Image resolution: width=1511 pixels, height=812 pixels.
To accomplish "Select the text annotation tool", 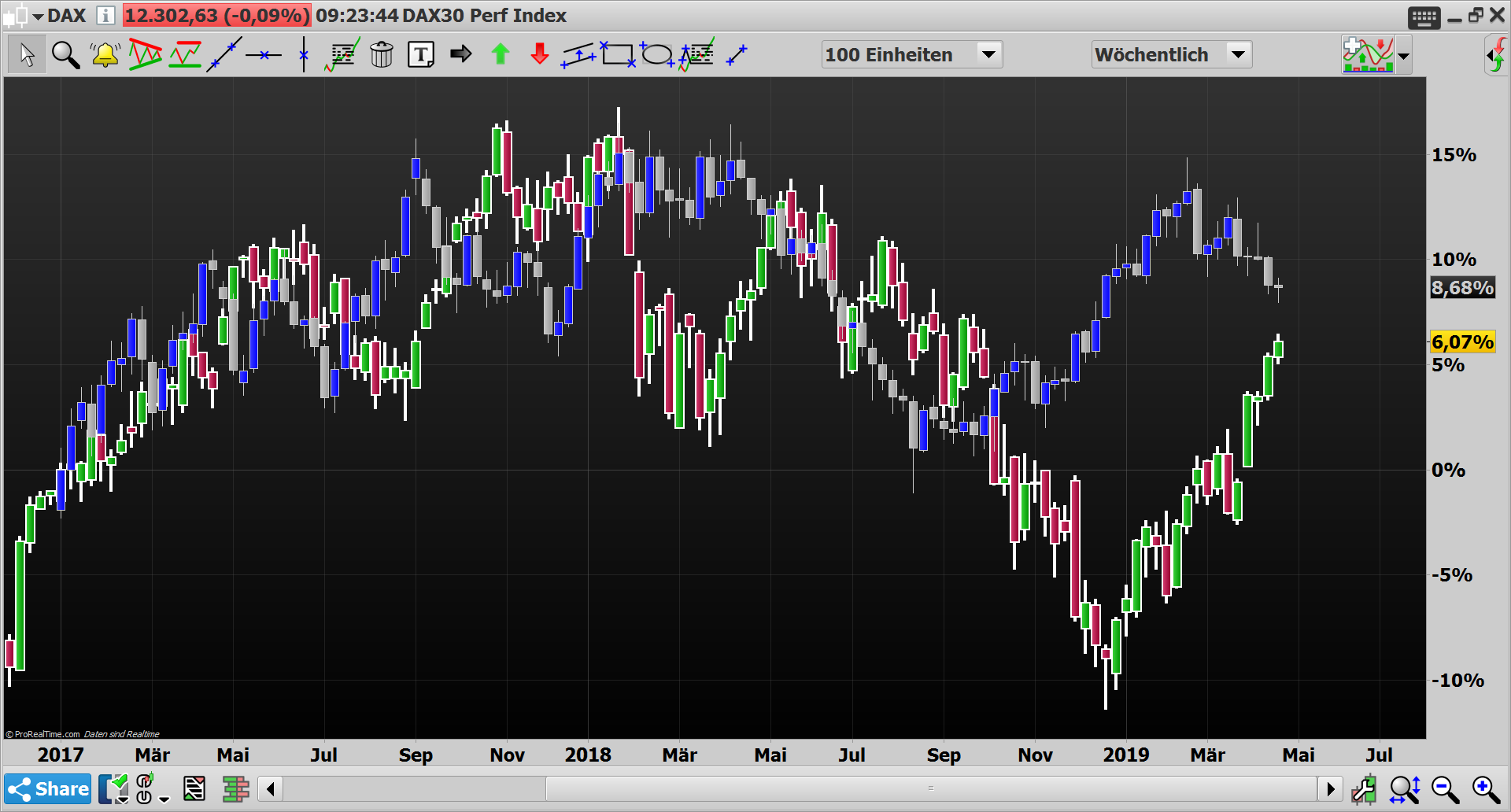I will coord(421,54).
